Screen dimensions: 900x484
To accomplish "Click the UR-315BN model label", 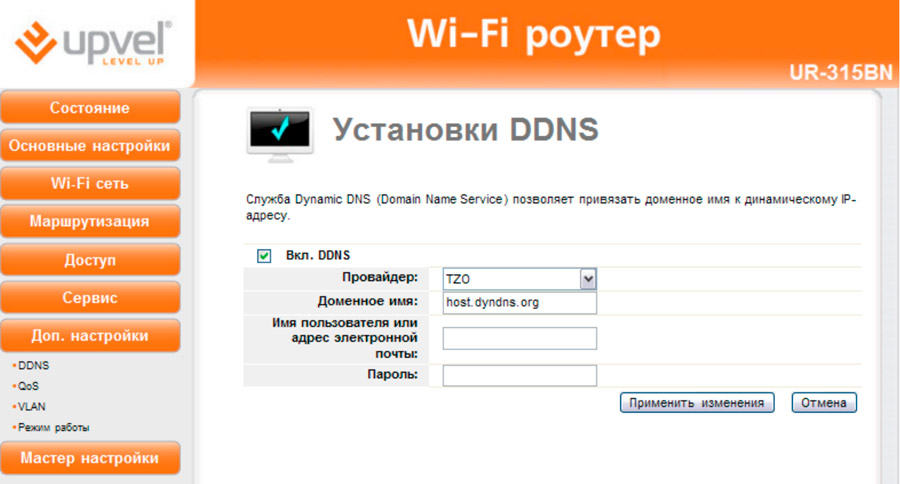I will pos(841,73).
